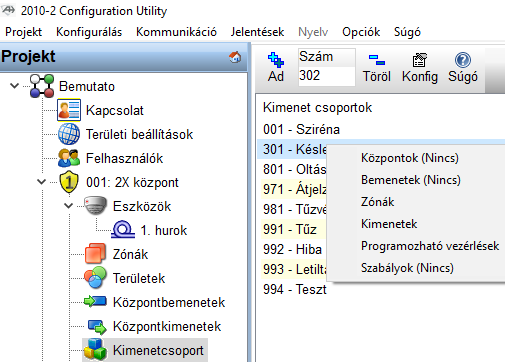Open the Súgó menu in menu bar
Screen dimensions: 505x362
(407, 32)
